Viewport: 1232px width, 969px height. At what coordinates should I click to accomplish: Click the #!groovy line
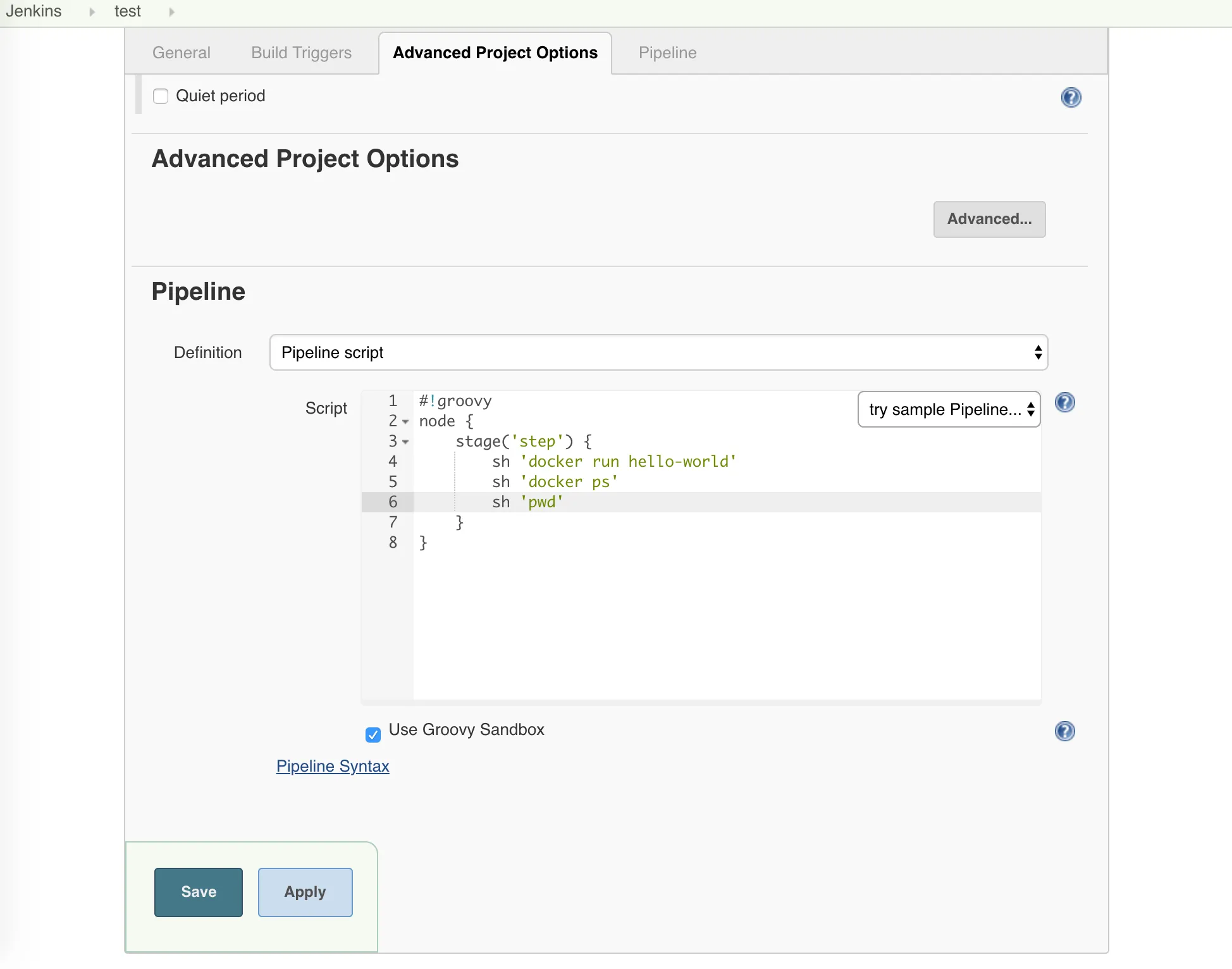click(x=455, y=401)
